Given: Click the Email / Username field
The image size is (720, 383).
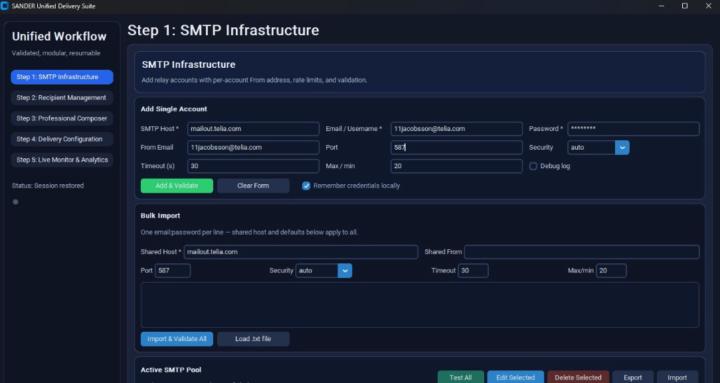Looking at the screenshot, I should pyautogui.click(x=456, y=129).
